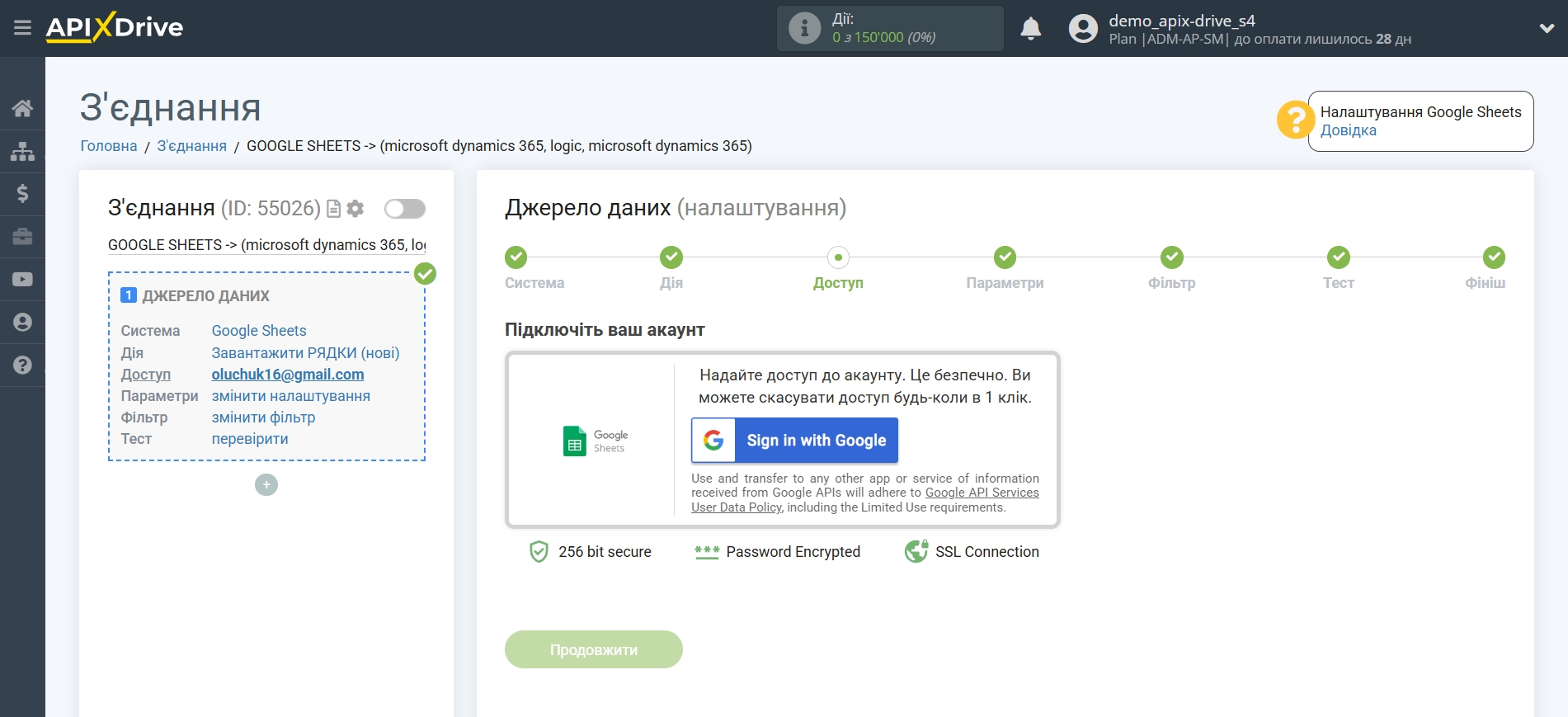Image resolution: width=1568 pixels, height=717 pixels.
Task: Open Головна breadcrumb link
Action: pyautogui.click(x=109, y=146)
